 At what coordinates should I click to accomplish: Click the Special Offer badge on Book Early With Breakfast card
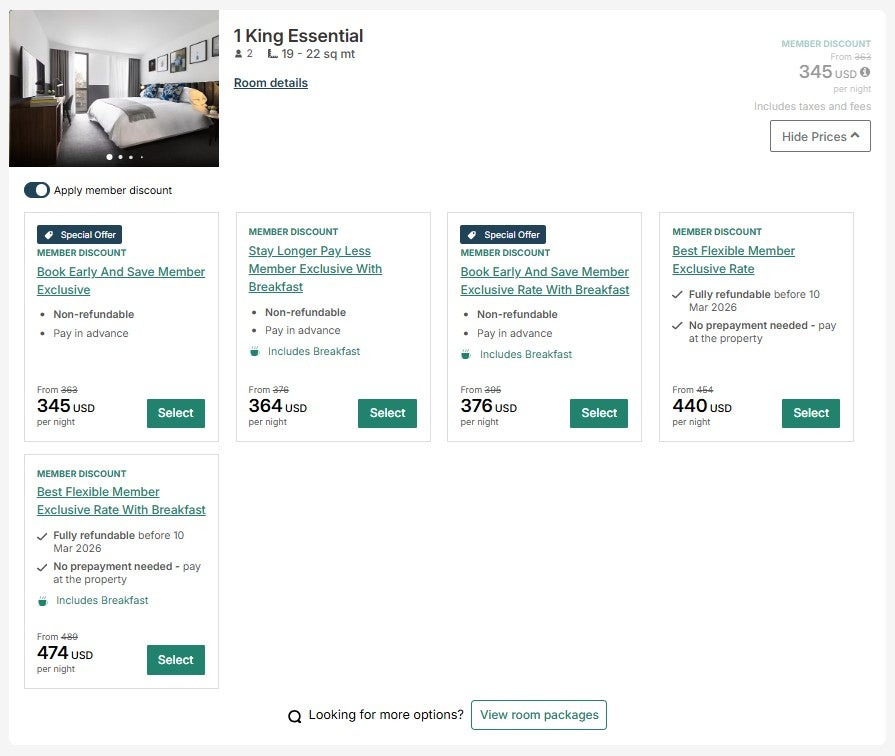tap(502, 234)
